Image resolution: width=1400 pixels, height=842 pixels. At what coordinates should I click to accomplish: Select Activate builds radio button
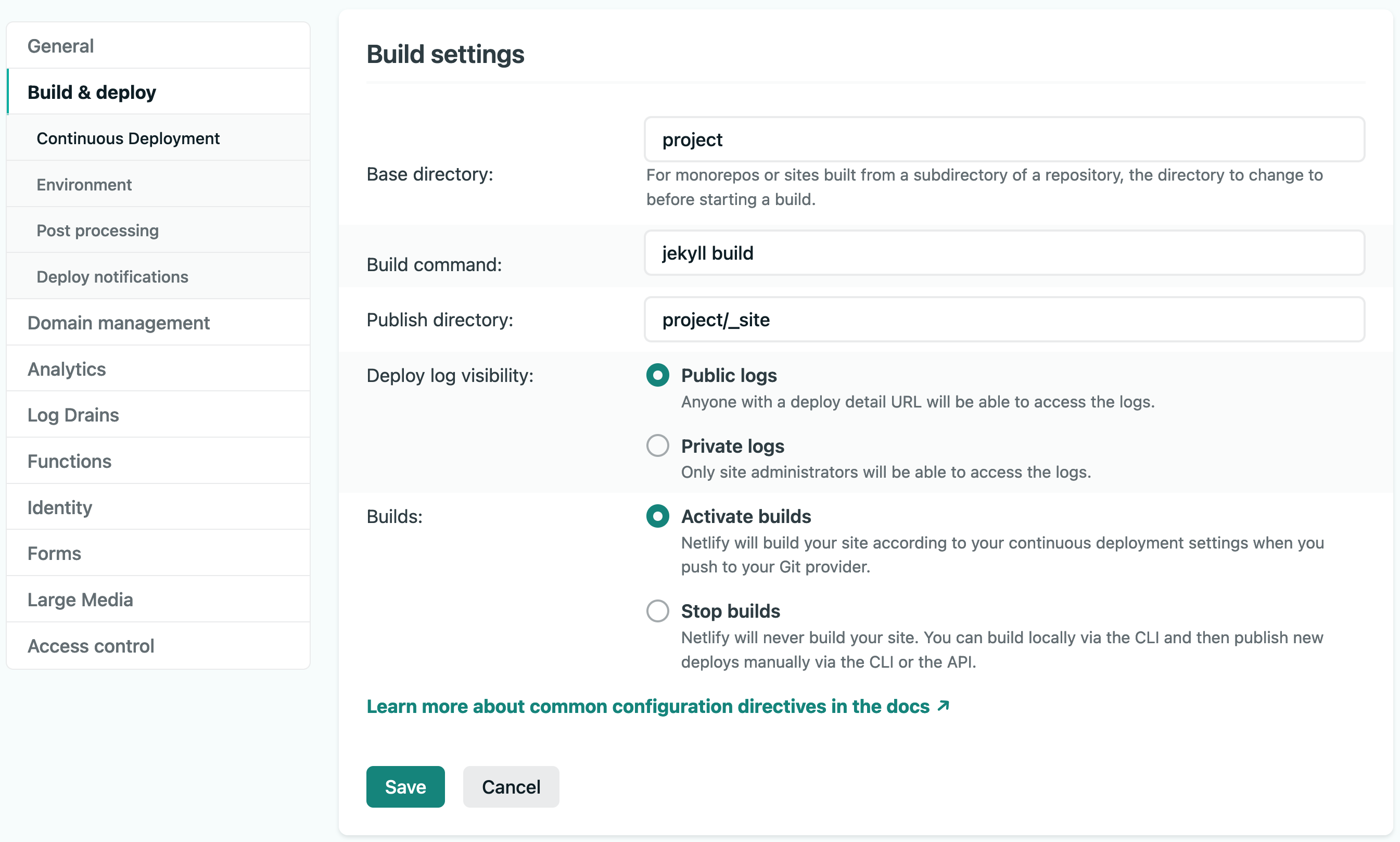(x=657, y=516)
